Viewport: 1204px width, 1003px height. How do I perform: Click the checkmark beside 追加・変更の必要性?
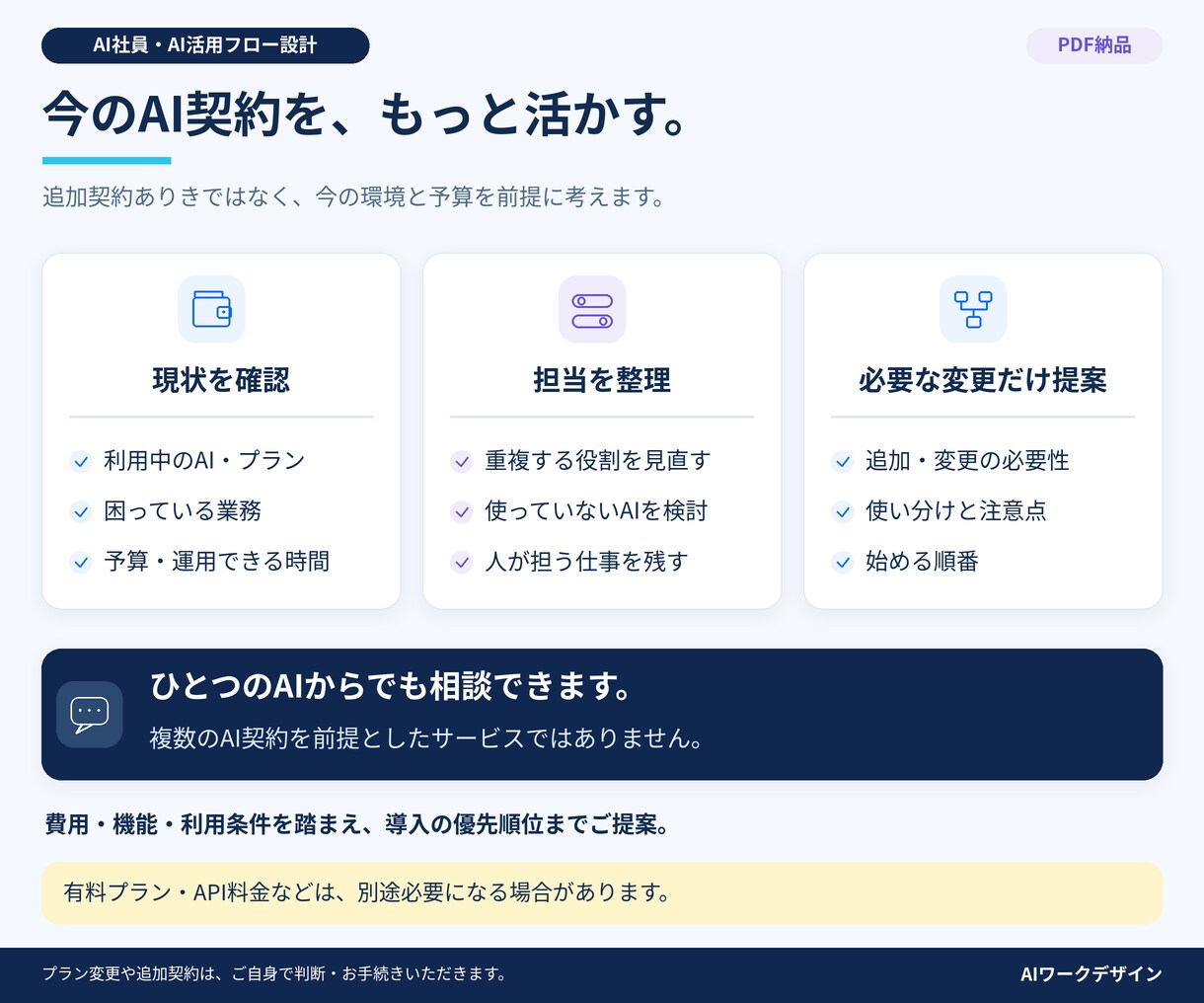point(843,461)
